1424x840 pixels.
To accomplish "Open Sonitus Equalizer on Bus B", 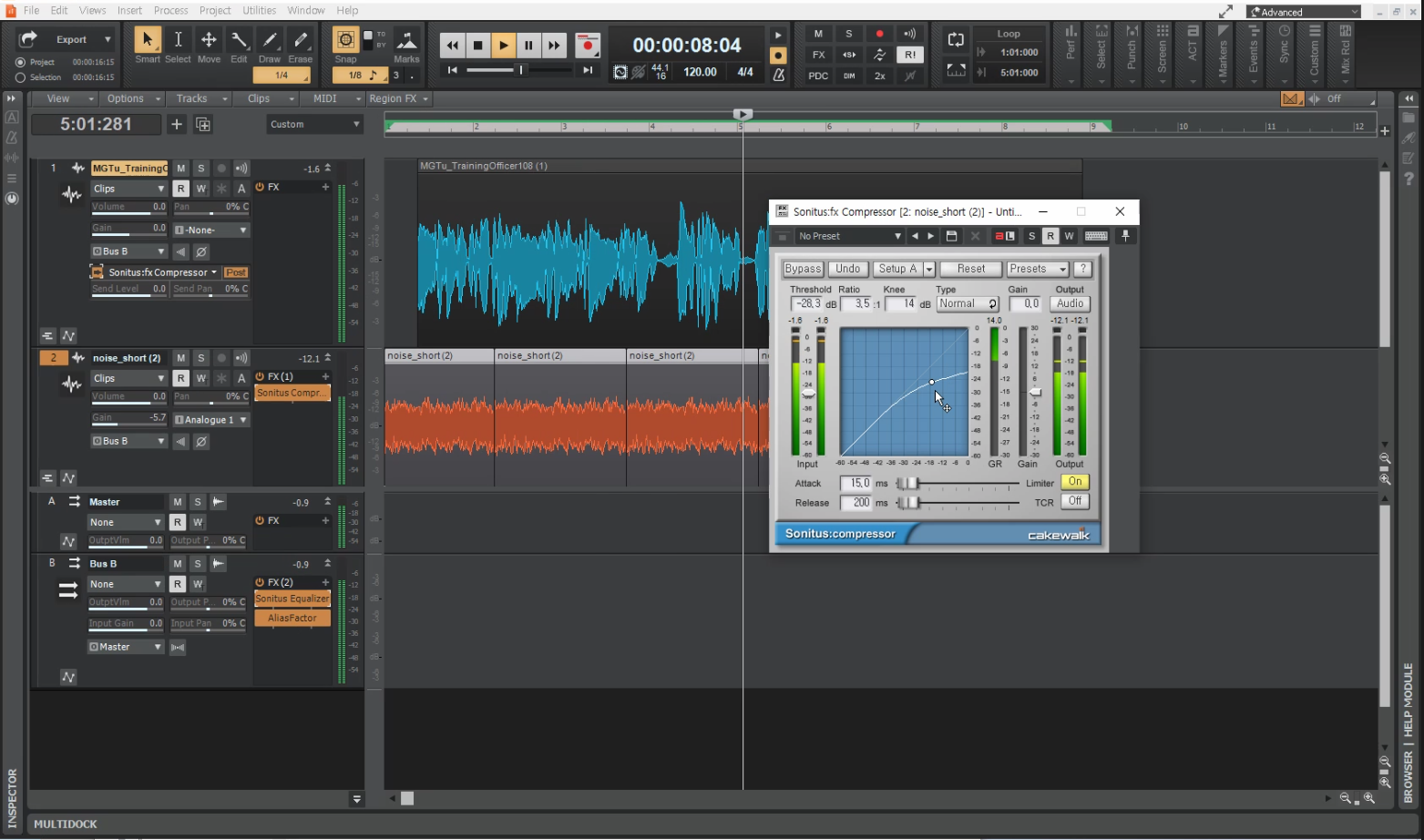I will coord(292,599).
